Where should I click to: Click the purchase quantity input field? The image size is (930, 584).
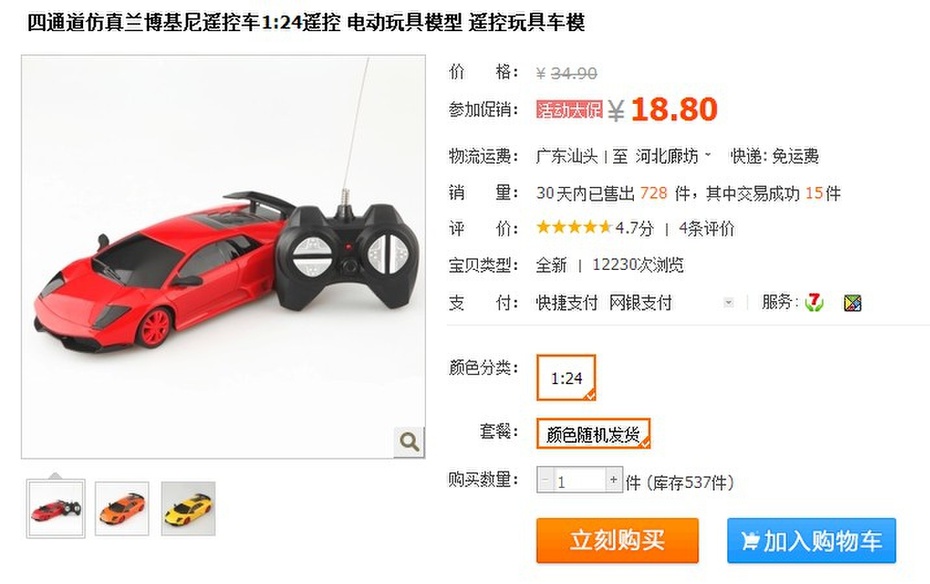[579, 480]
